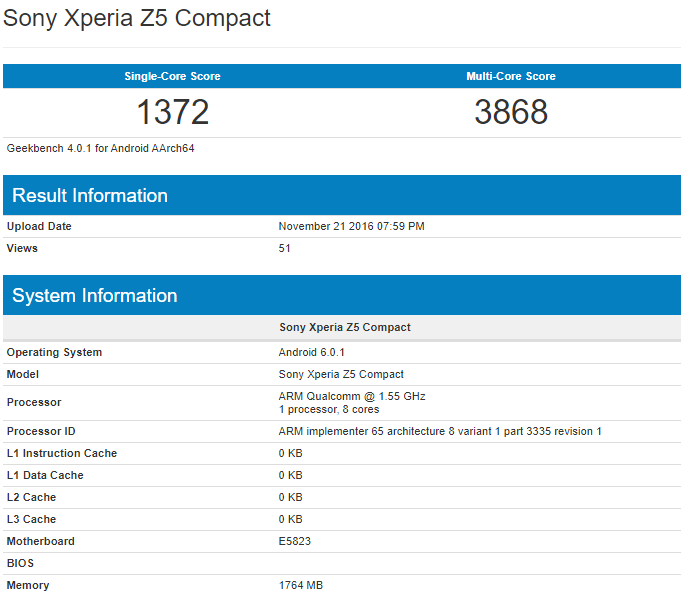The image size is (692, 596).
Task: Click the L1 Instruction Cache label
Action: click(62, 453)
